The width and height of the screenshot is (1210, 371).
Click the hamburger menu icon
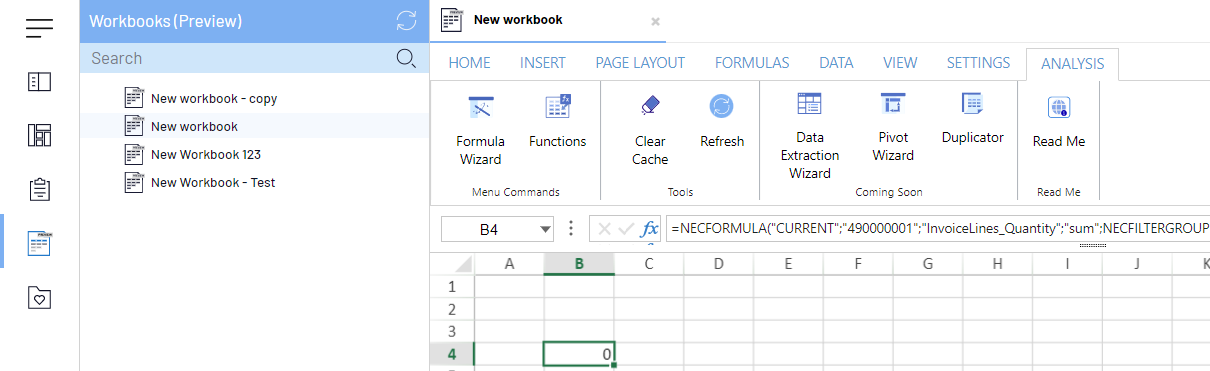[39, 28]
